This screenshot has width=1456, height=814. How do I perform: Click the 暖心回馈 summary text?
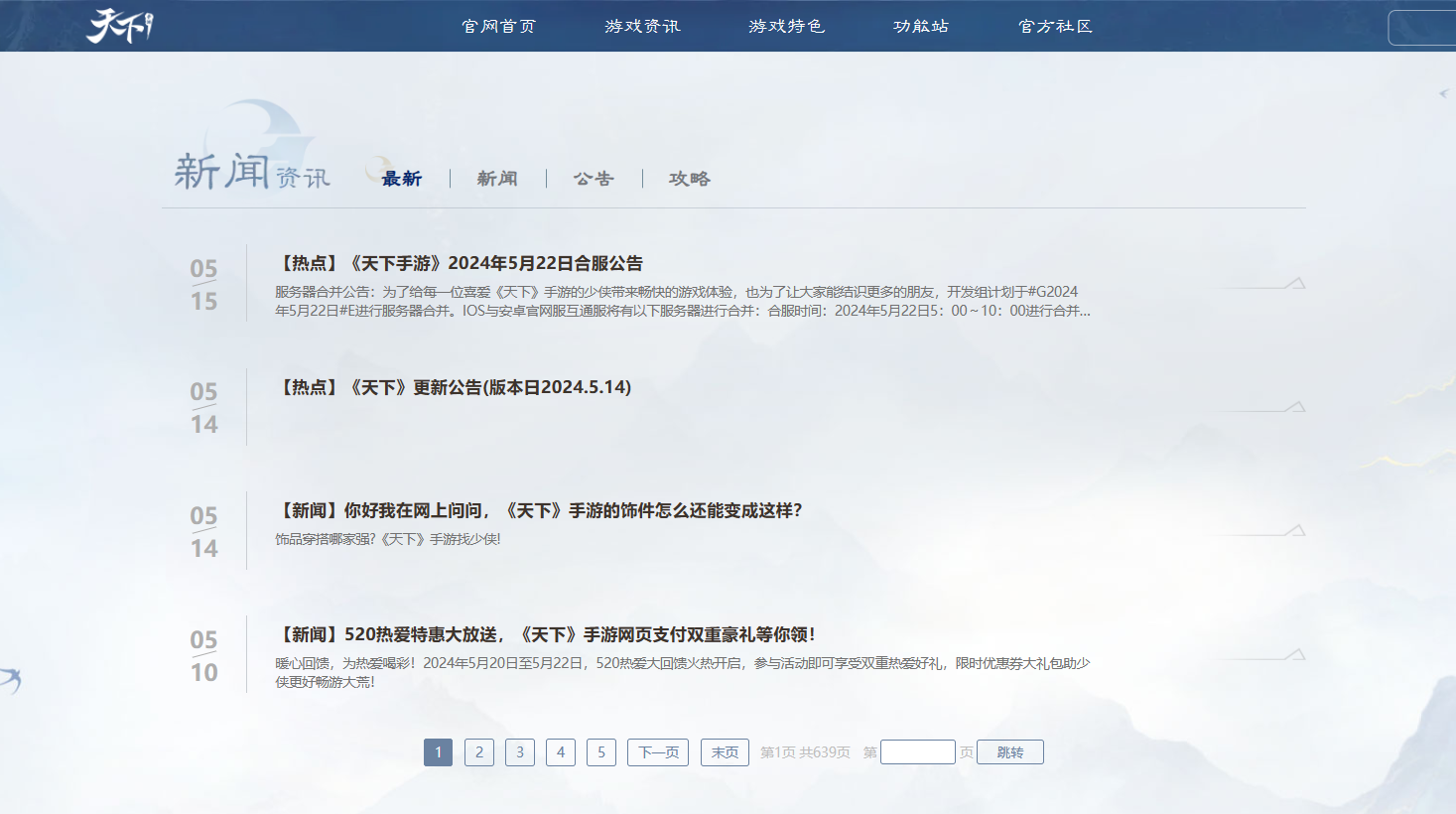tap(683, 672)
